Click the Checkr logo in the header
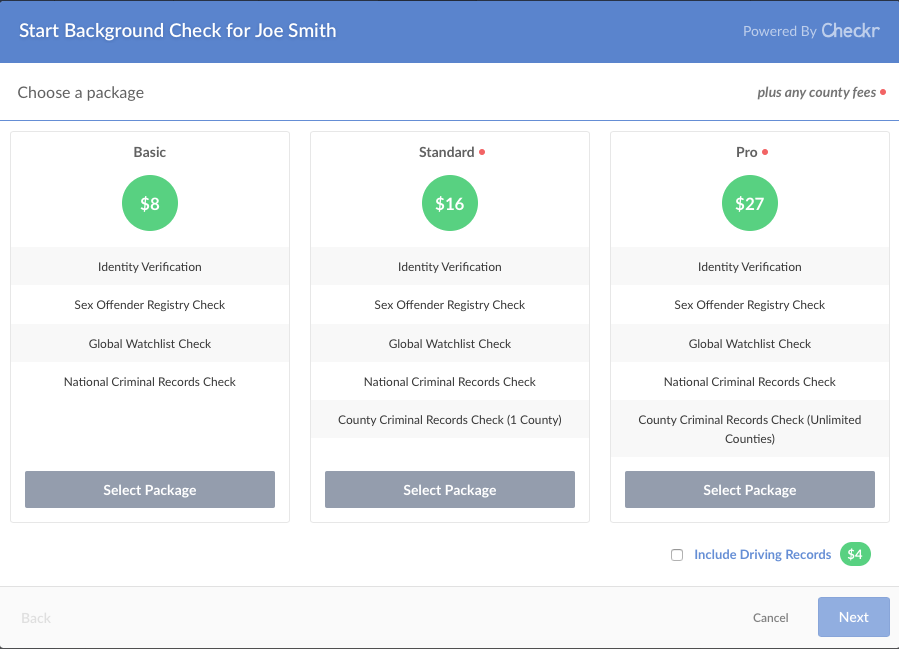The width and height of the screenshot is (899, 649). pyautogui.click(x=849, y=30)
